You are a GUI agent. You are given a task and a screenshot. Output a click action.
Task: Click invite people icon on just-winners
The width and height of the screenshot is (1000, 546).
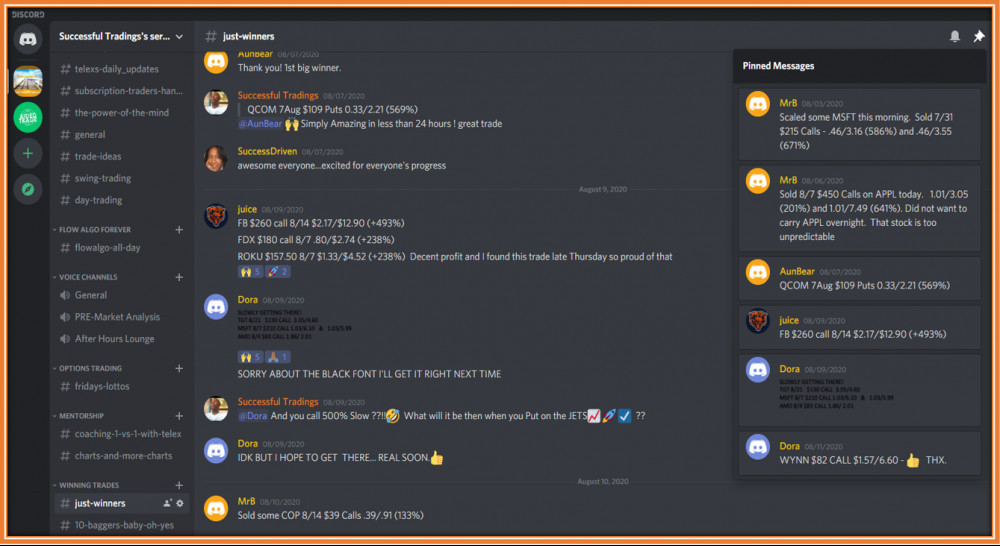[167, 503]
